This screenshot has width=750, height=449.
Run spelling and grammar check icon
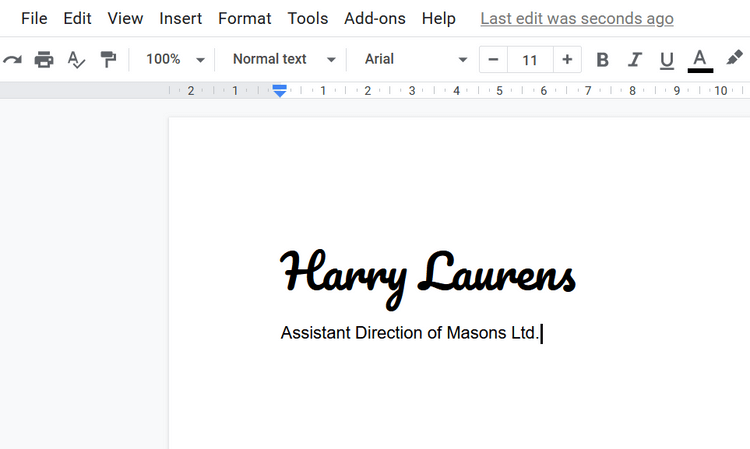click(76, 60)
